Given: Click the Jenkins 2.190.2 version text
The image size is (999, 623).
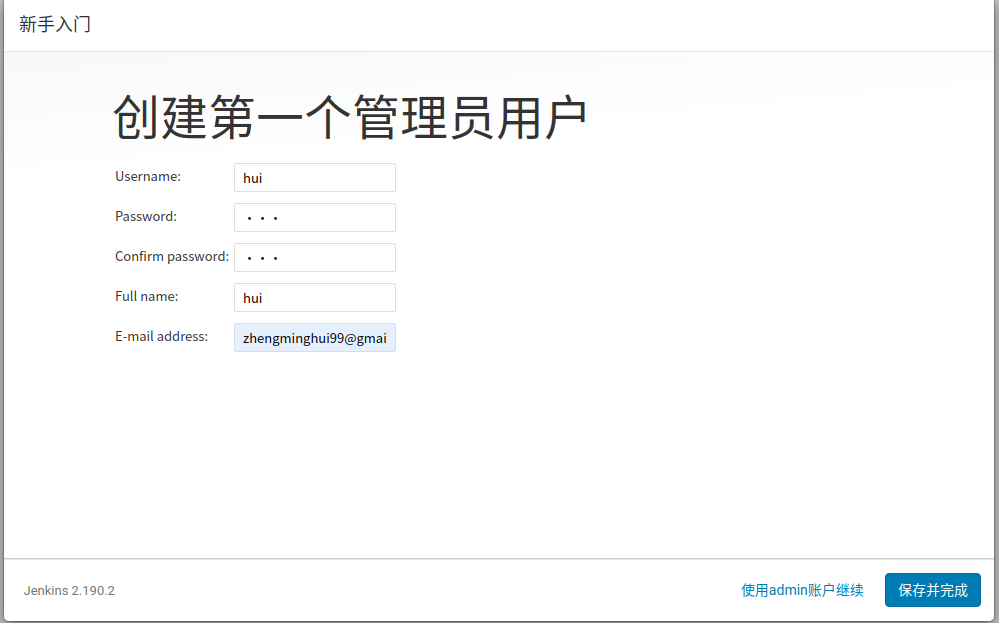Looking at the screenshot, I should click(x=68, y=590).
